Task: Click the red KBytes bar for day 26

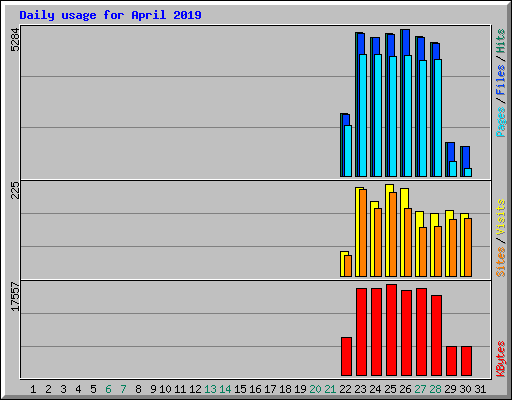Action: coord(406,333)
